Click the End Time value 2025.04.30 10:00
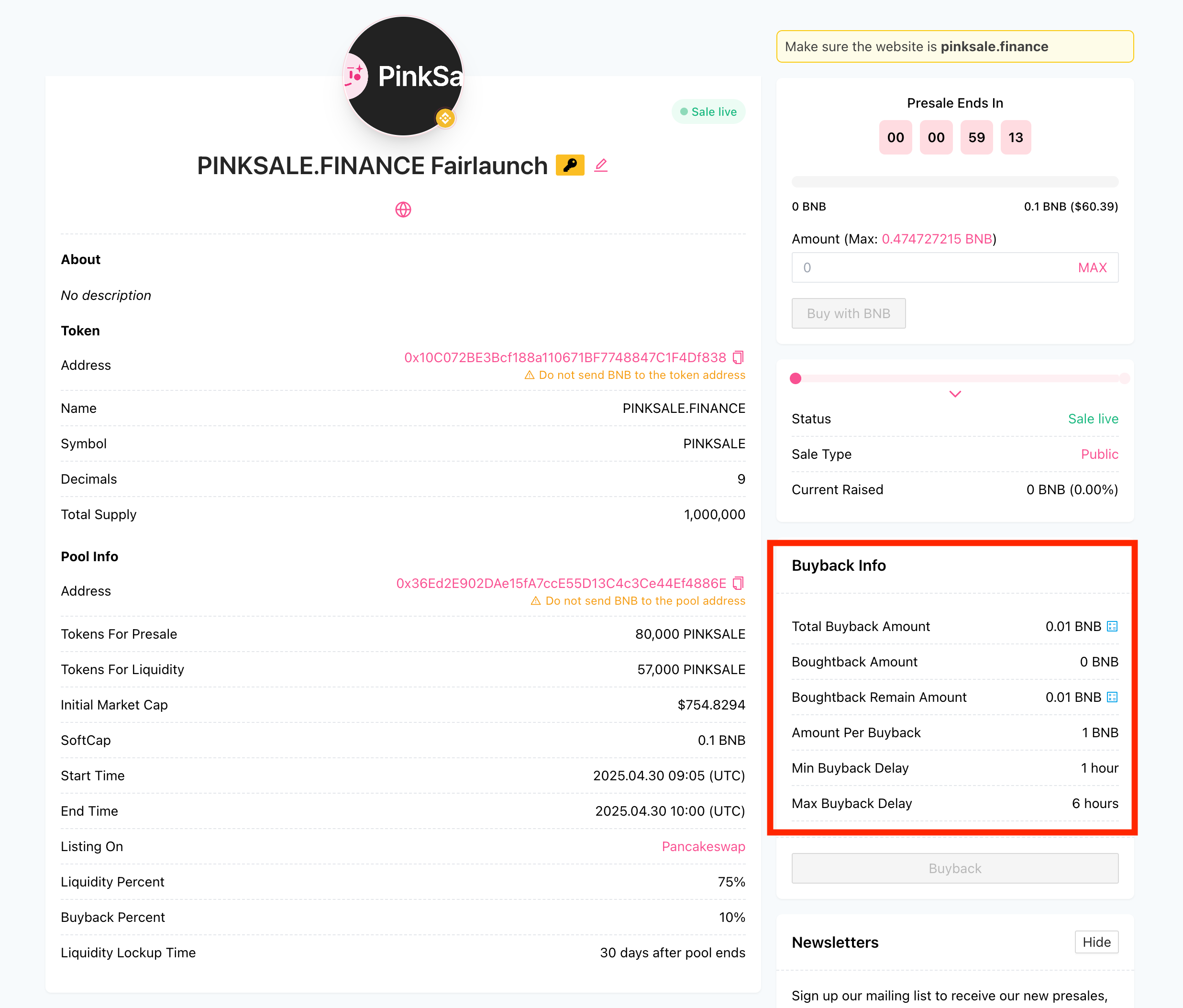The image size is (1183, 1008). [x=670, y=811]
